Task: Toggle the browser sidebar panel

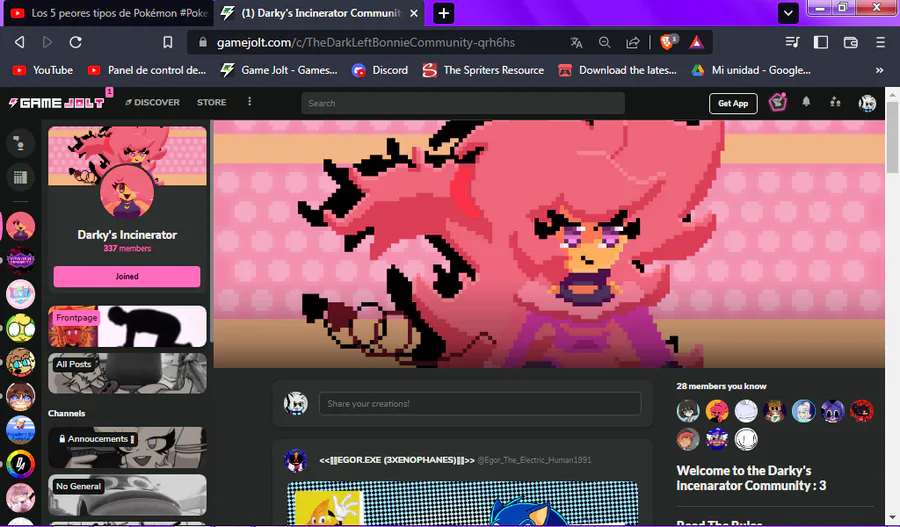Action: tap(821, 42)
